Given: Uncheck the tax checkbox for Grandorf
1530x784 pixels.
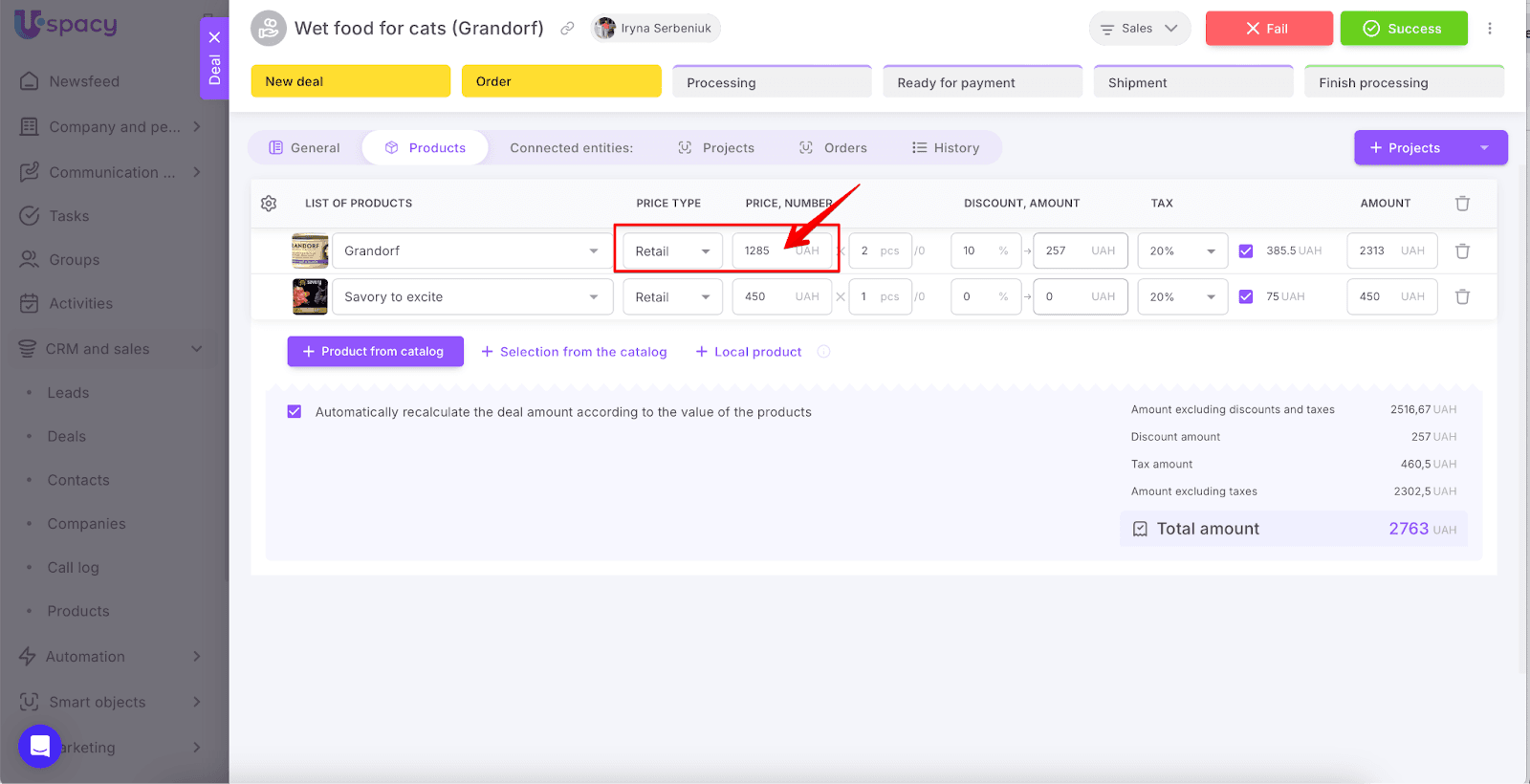Looking at the screenshot, I should [1245, 251].
